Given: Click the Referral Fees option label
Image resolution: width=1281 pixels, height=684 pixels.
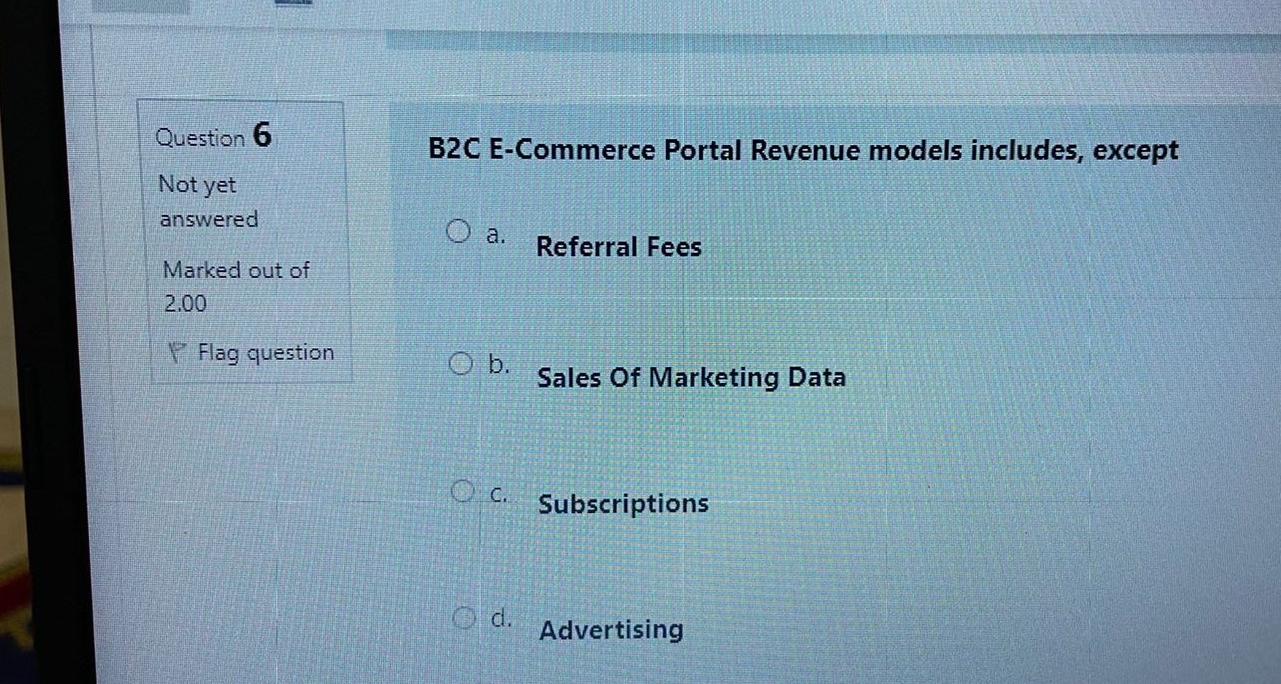Looking at the screenshot, I should point(618,247).
